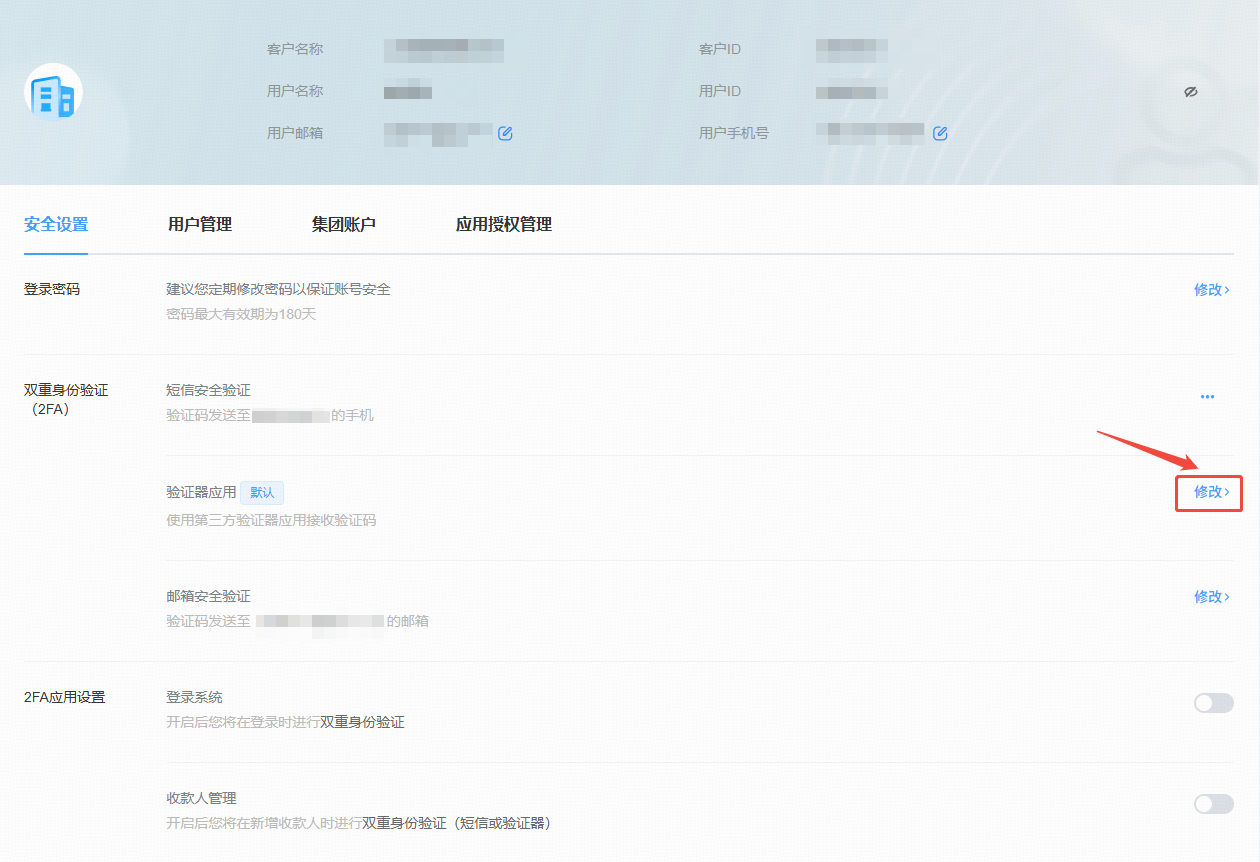Open the 集团账户 tab

point(343,225)
